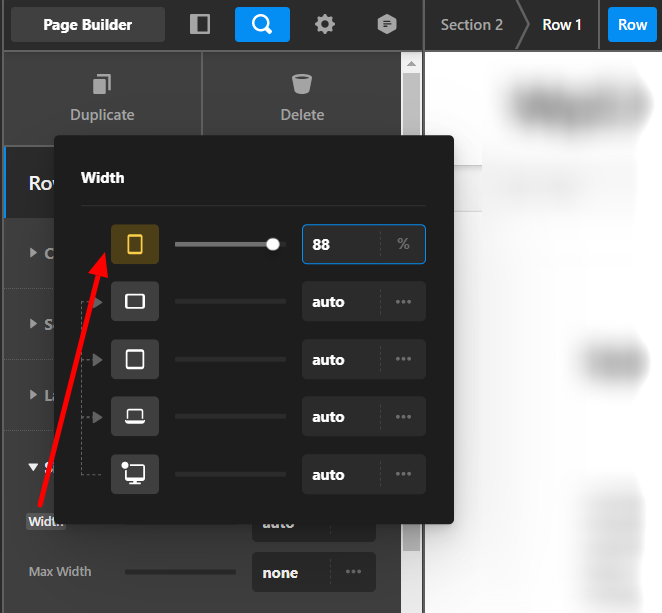This screenshot has width=662, height=613.
Task: Open the % unit selector for mobile width
Action: click(x=403, y=244)
